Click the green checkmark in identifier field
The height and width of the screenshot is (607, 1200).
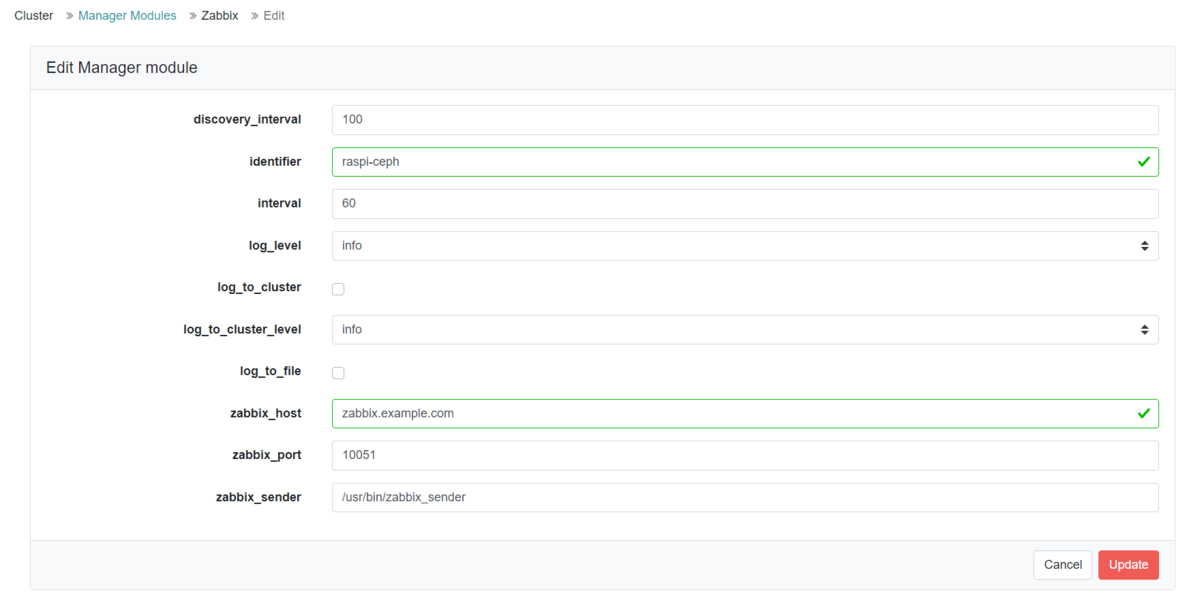click(1144, 162)
